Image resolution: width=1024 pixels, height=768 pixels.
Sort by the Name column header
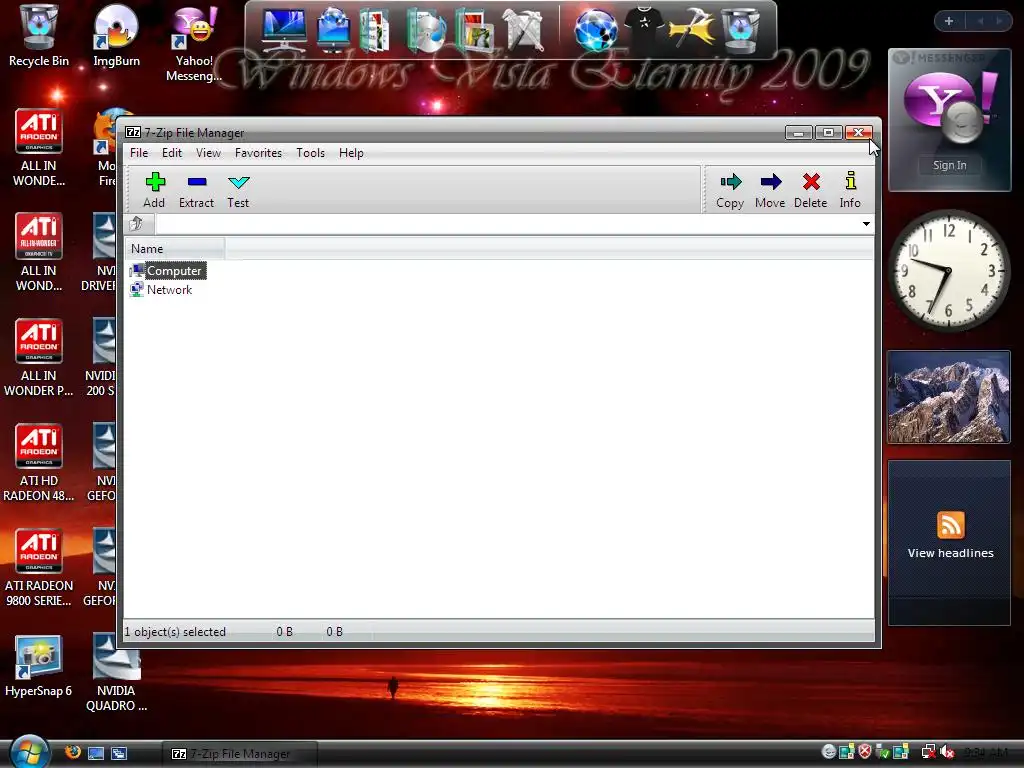(174, 249)
